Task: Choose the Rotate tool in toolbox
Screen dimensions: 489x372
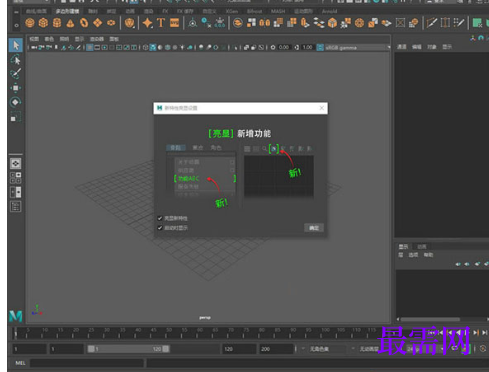Action: tap(15, 102)
